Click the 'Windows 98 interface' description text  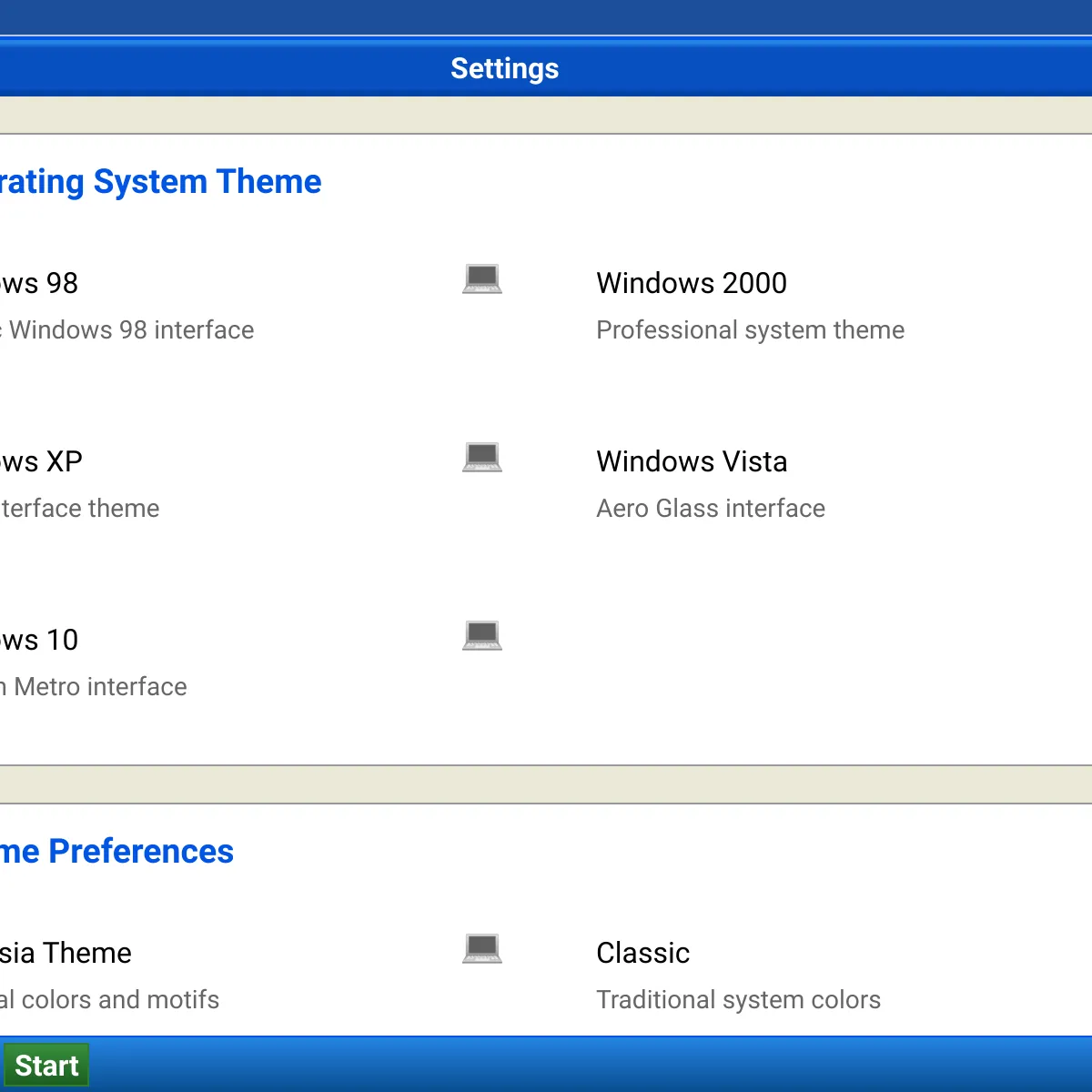pyautogui.click(x=132, y=329)
